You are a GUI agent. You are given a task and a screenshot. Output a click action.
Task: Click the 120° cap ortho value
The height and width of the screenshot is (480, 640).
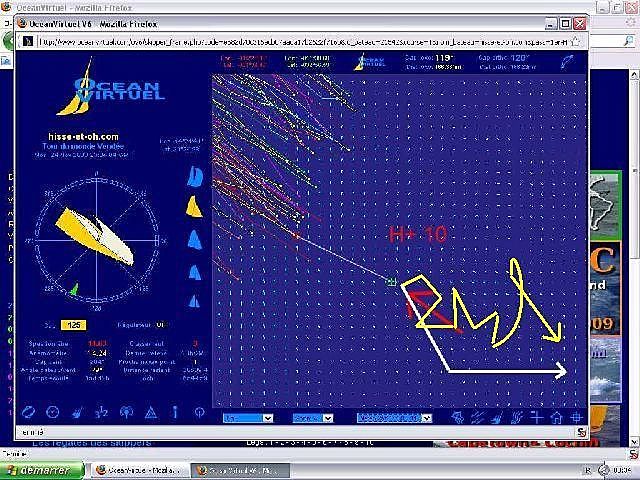pos(519,58)
